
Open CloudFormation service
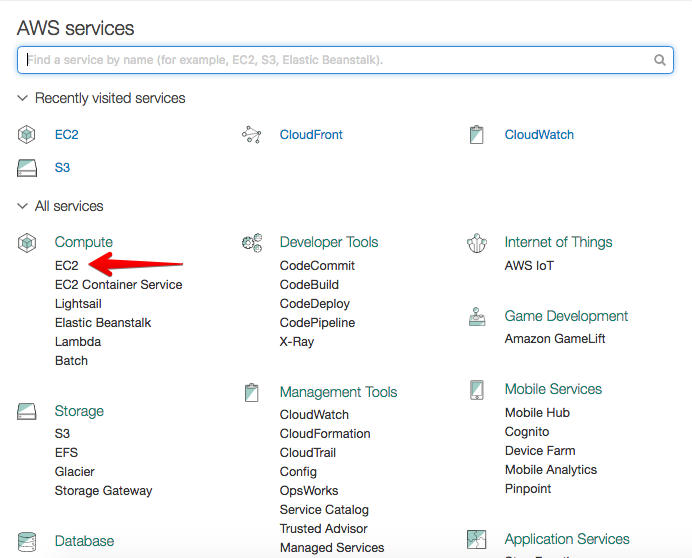coord(325,434)
